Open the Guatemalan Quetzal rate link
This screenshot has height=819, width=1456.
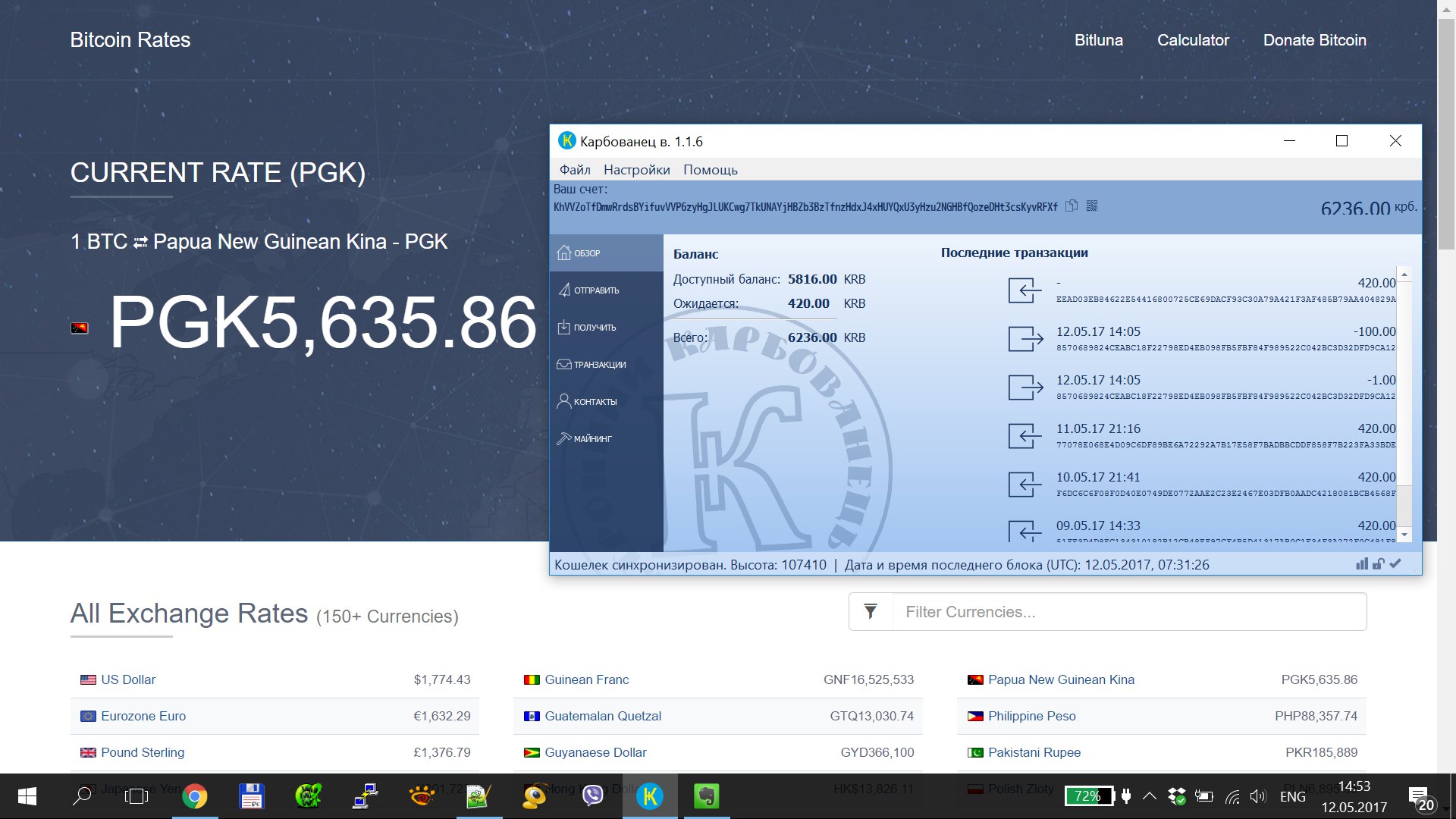click(603, 716)
